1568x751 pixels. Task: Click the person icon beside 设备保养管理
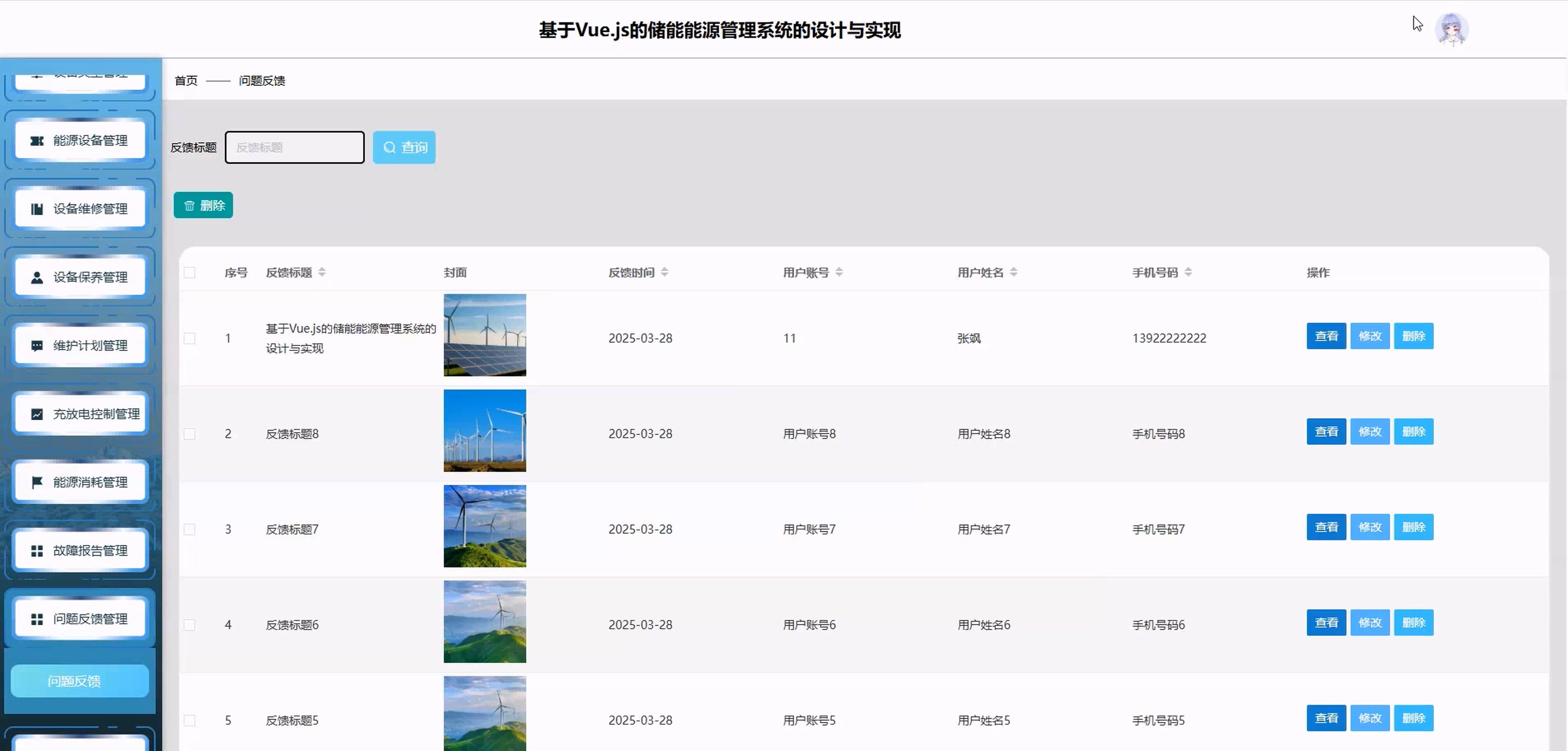(37, 278)
